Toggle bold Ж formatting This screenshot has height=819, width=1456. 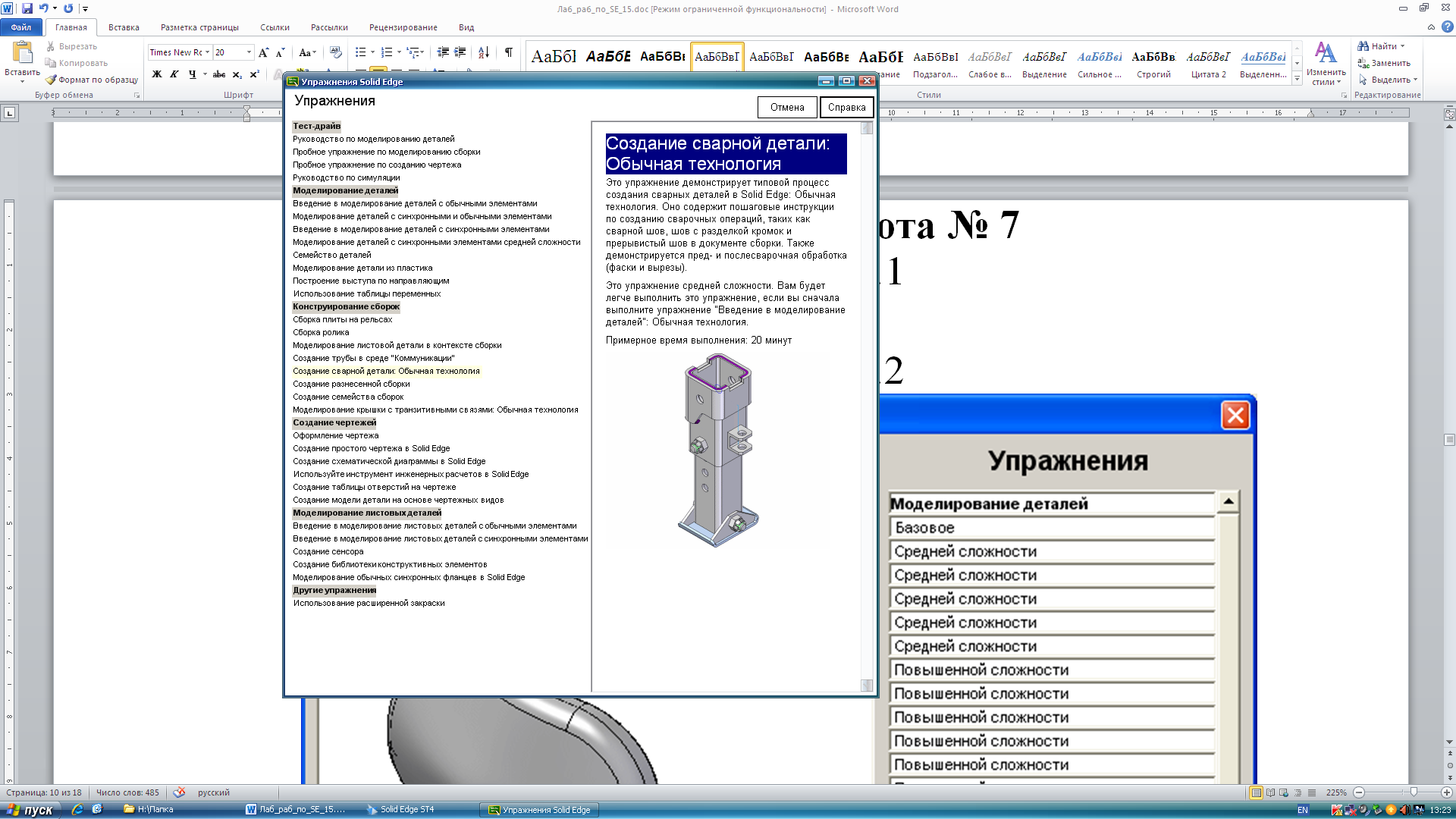[157, 74]
